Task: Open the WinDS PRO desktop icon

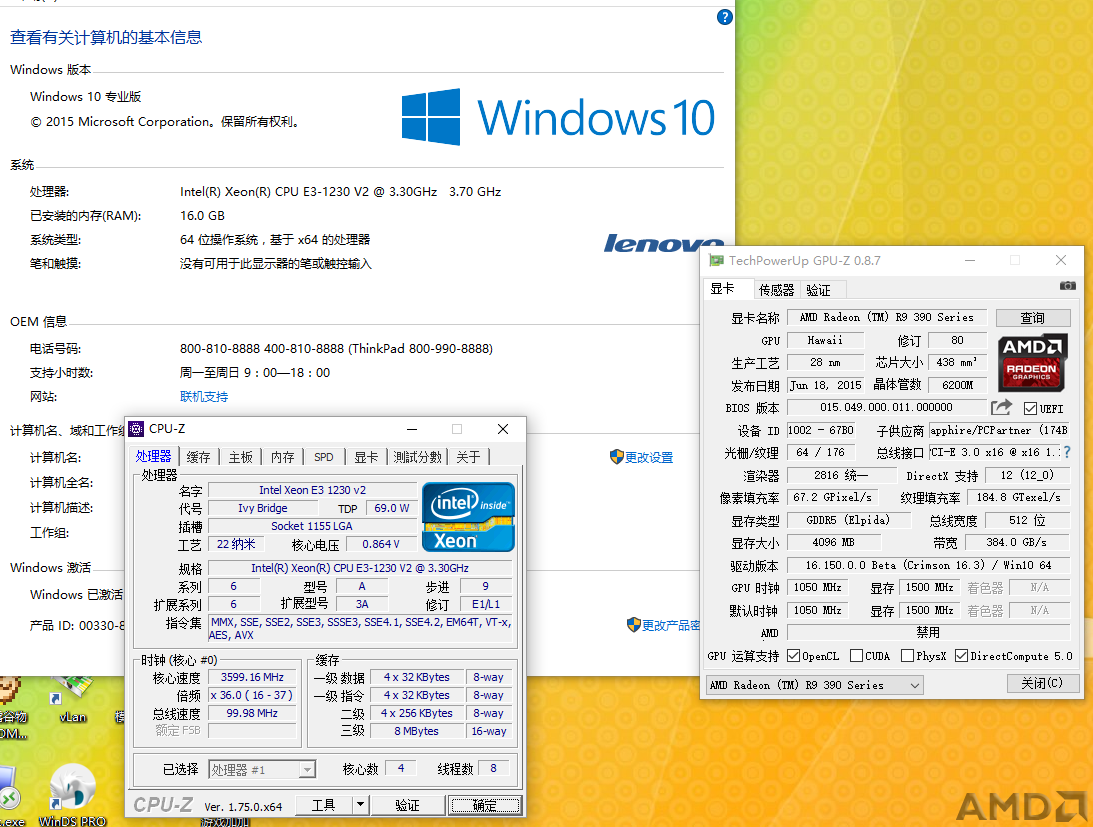Action: pyautogui.click(x=72, y=795)
